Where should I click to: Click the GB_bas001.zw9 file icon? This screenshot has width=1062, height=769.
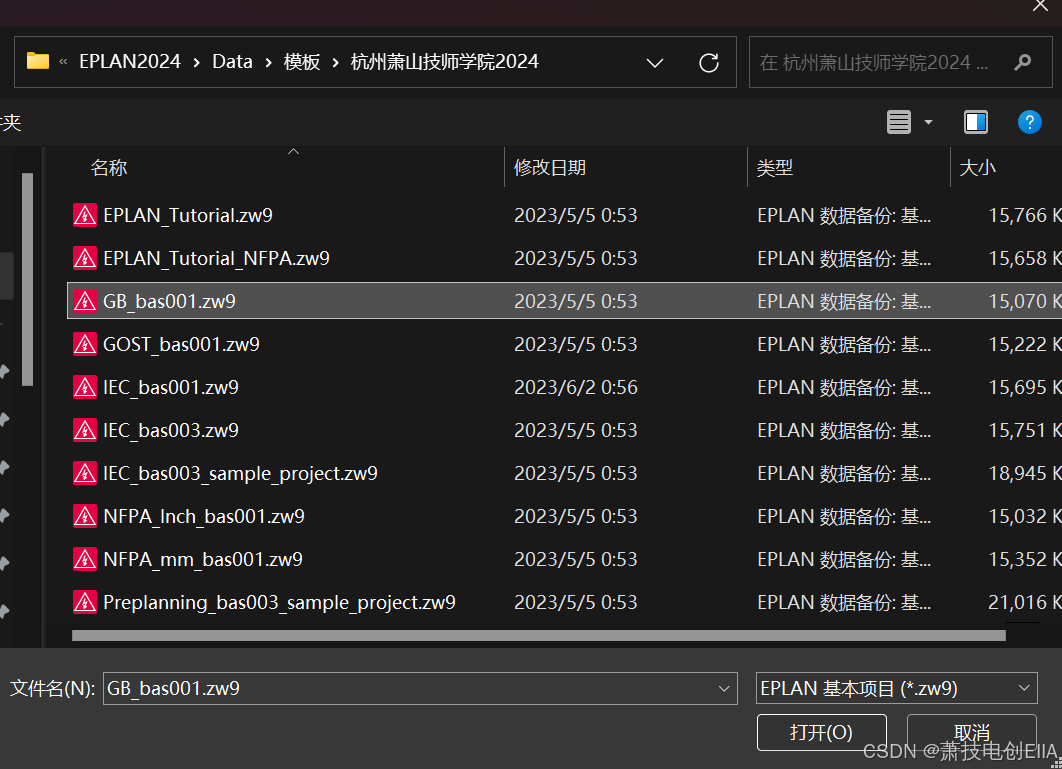[x=85, y=302]
